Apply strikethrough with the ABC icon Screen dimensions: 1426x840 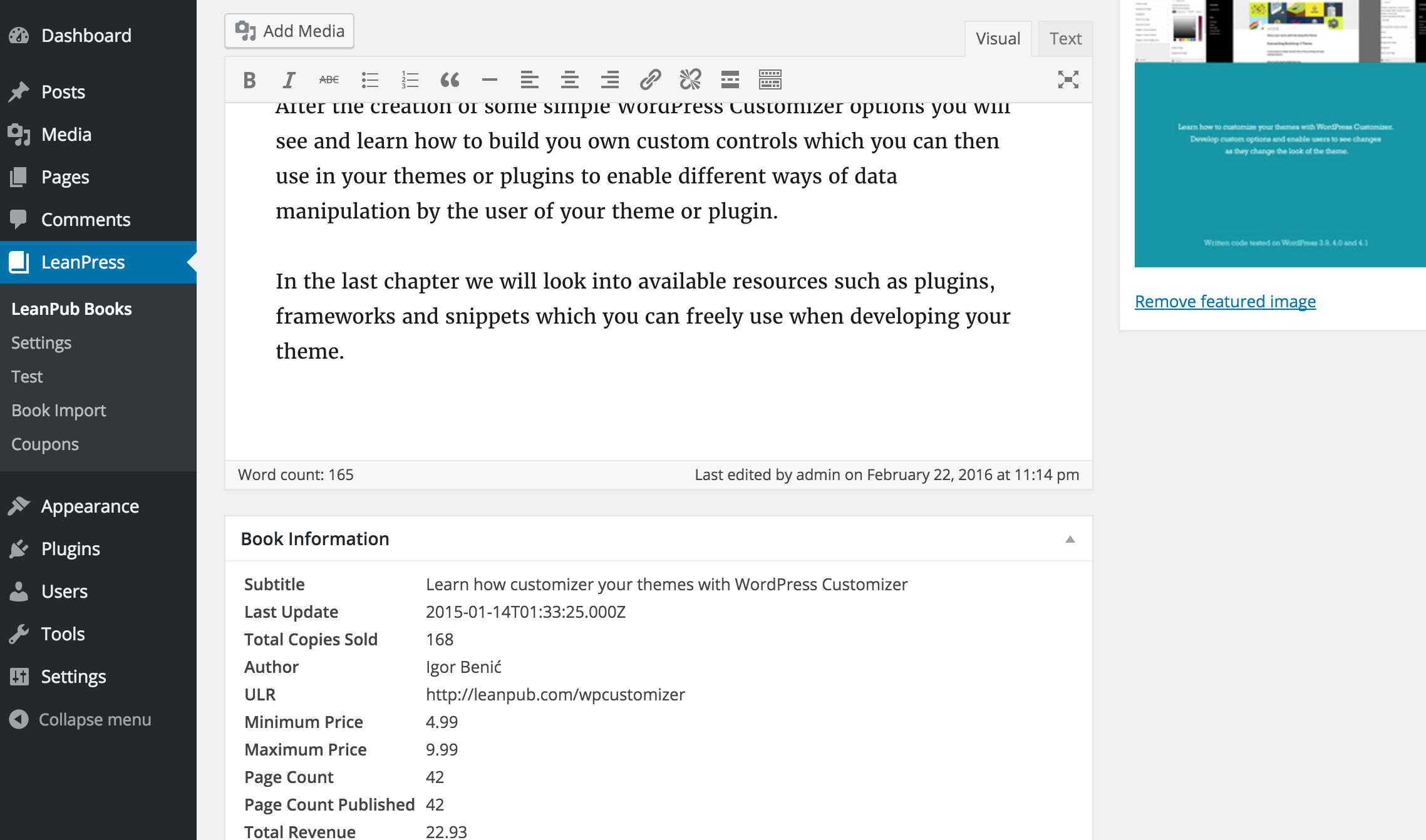point(329,79)
